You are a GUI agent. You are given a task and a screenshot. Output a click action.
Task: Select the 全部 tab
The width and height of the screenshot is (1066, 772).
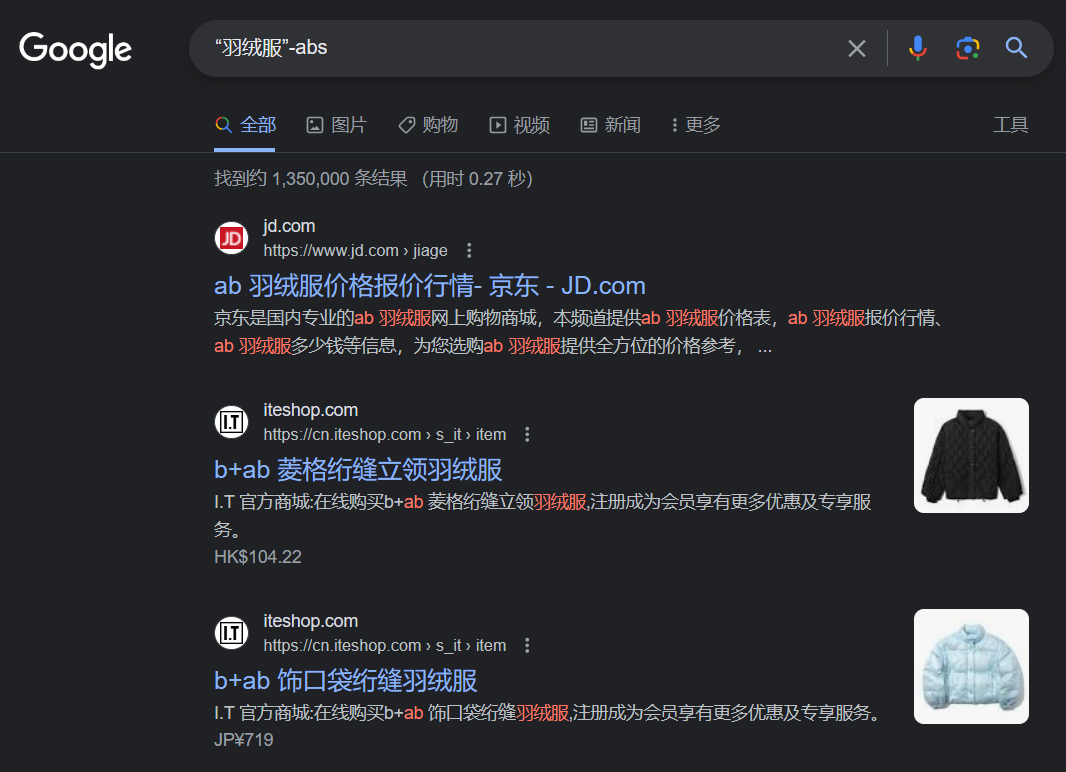coord(245,125)
